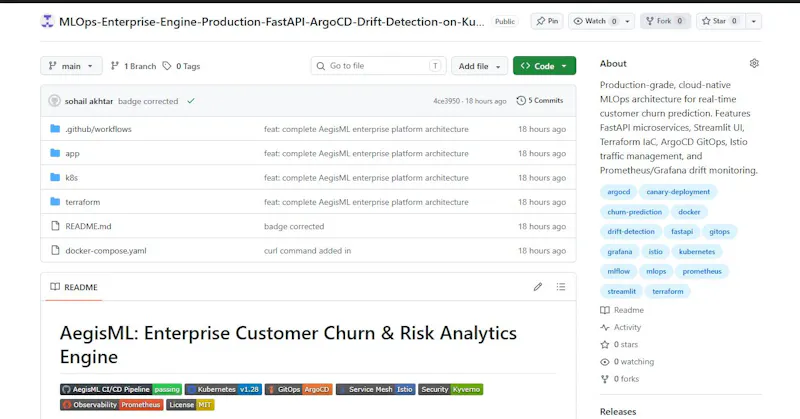Image resolution: width=800 pixels, height=419 pixels.
Task: Open the k8s folder
Action: coord(71,178)
